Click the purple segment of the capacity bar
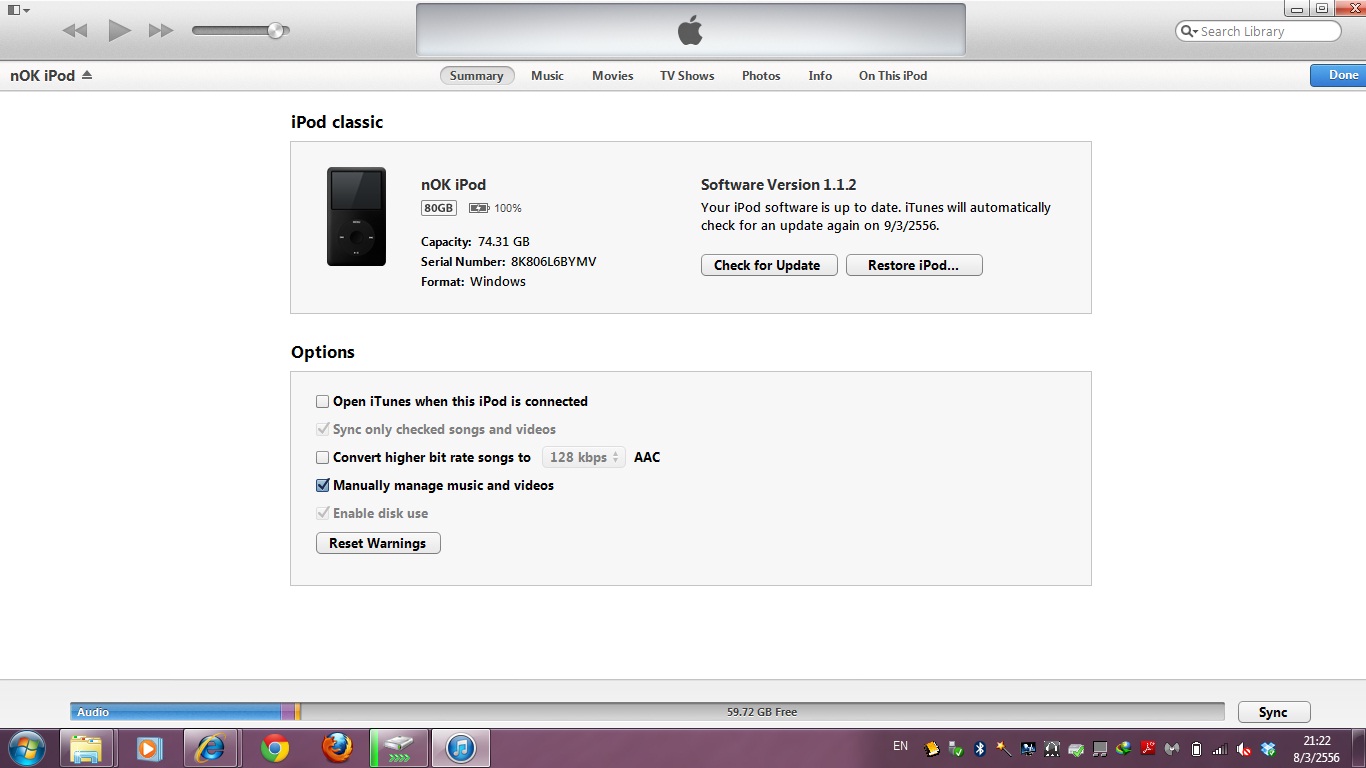The width and height of the screenshot is (1366, 768). pos(288,712)
